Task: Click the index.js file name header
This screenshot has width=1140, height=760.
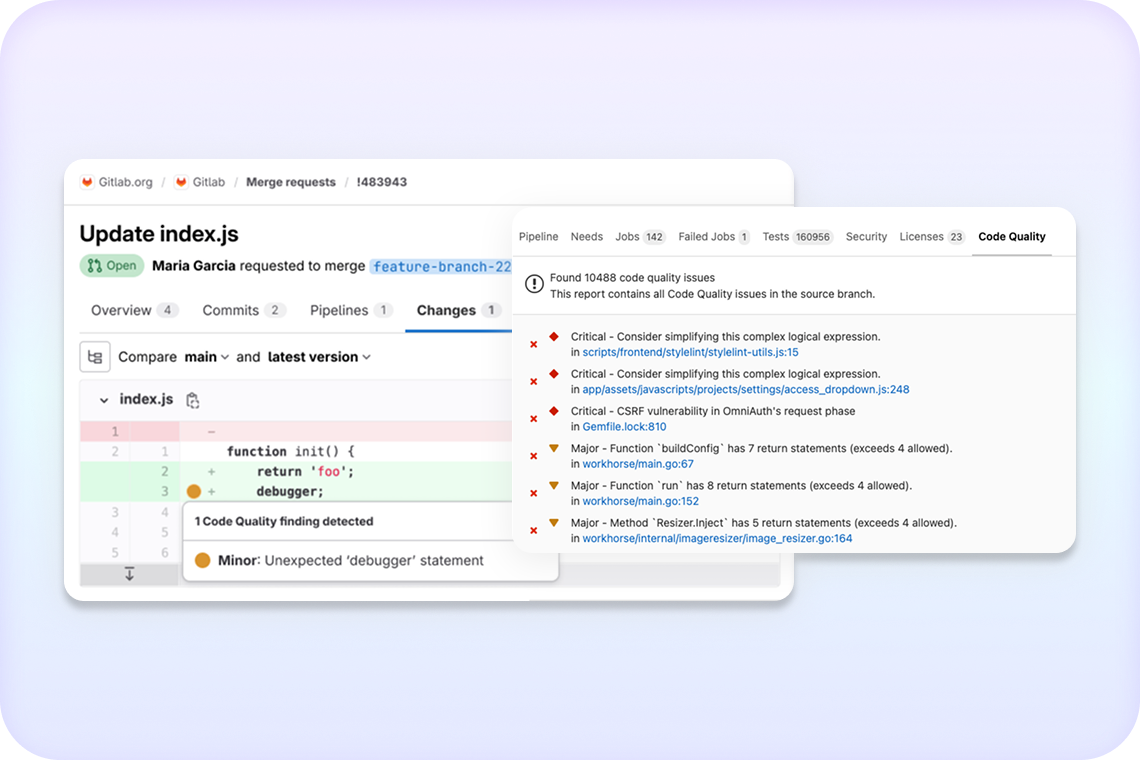Action: click(146, 399)
